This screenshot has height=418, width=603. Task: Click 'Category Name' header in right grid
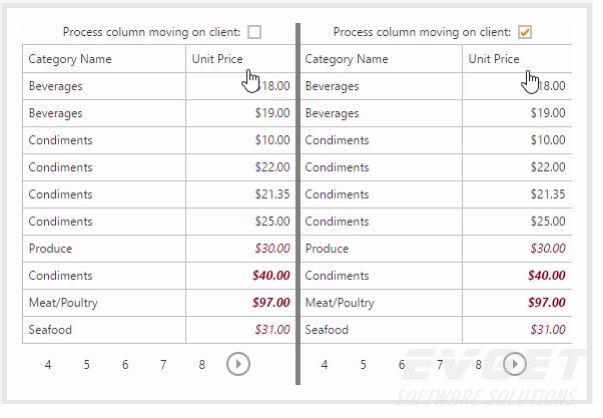click(x=346, y=59)
